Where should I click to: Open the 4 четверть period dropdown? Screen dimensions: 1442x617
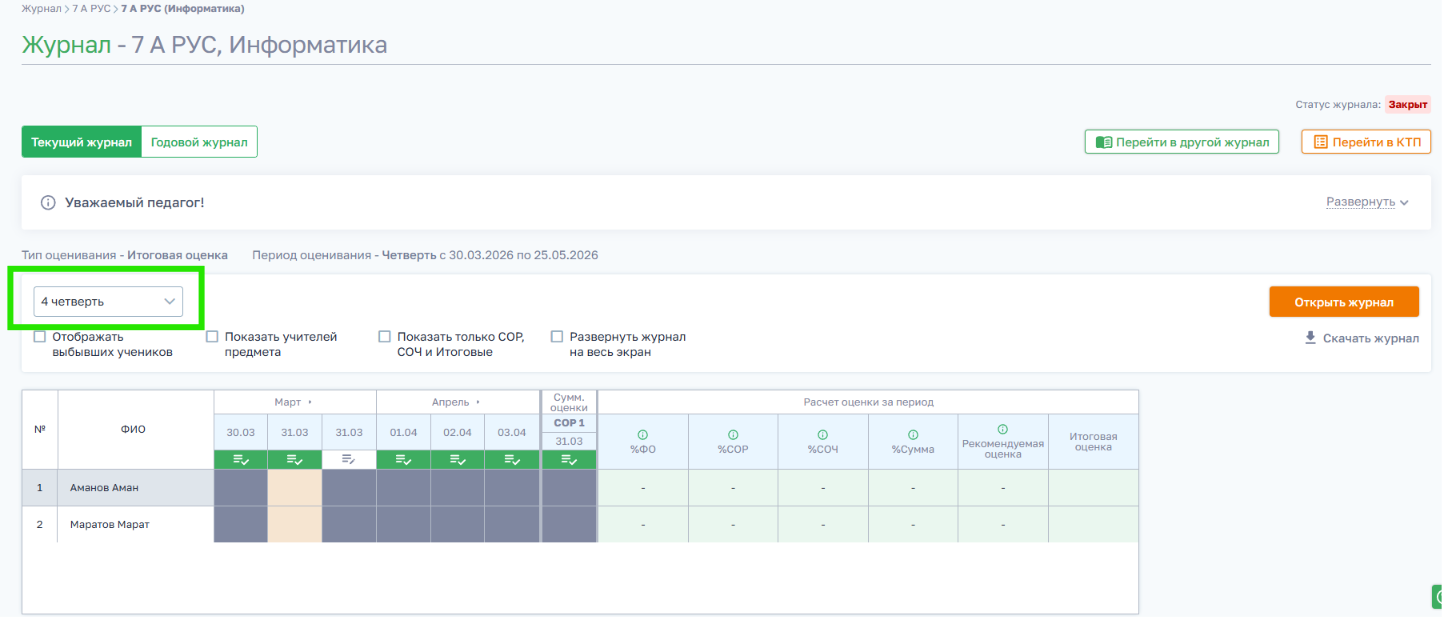(x=108, y=301)
